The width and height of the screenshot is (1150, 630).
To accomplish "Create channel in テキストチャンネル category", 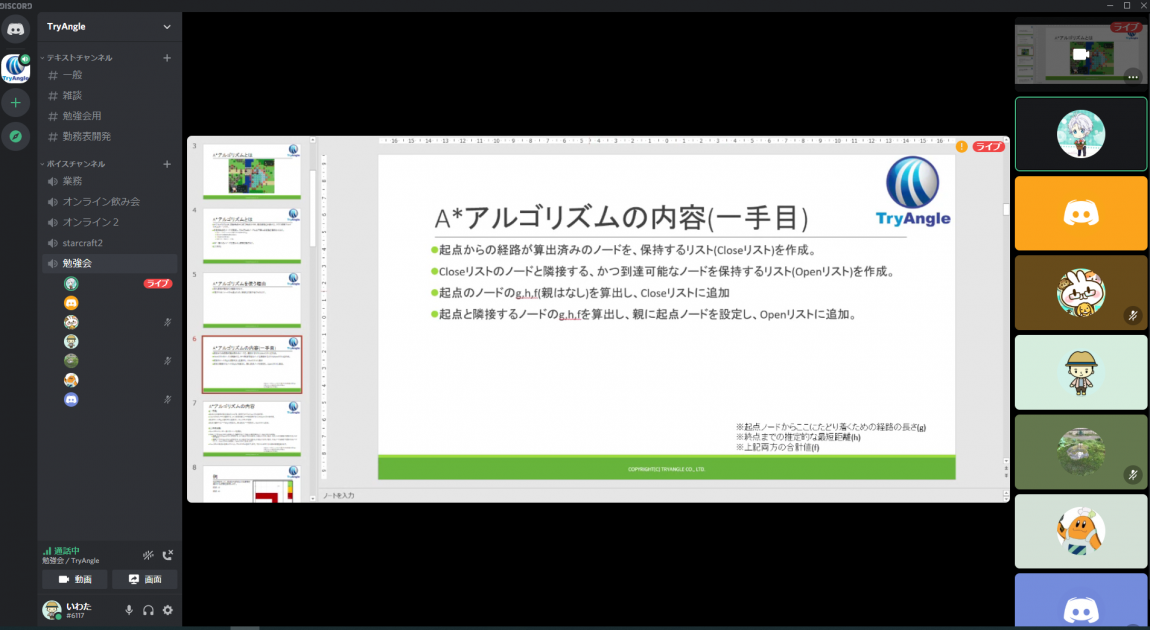I will pyautogui.click(x=167, y=58).
